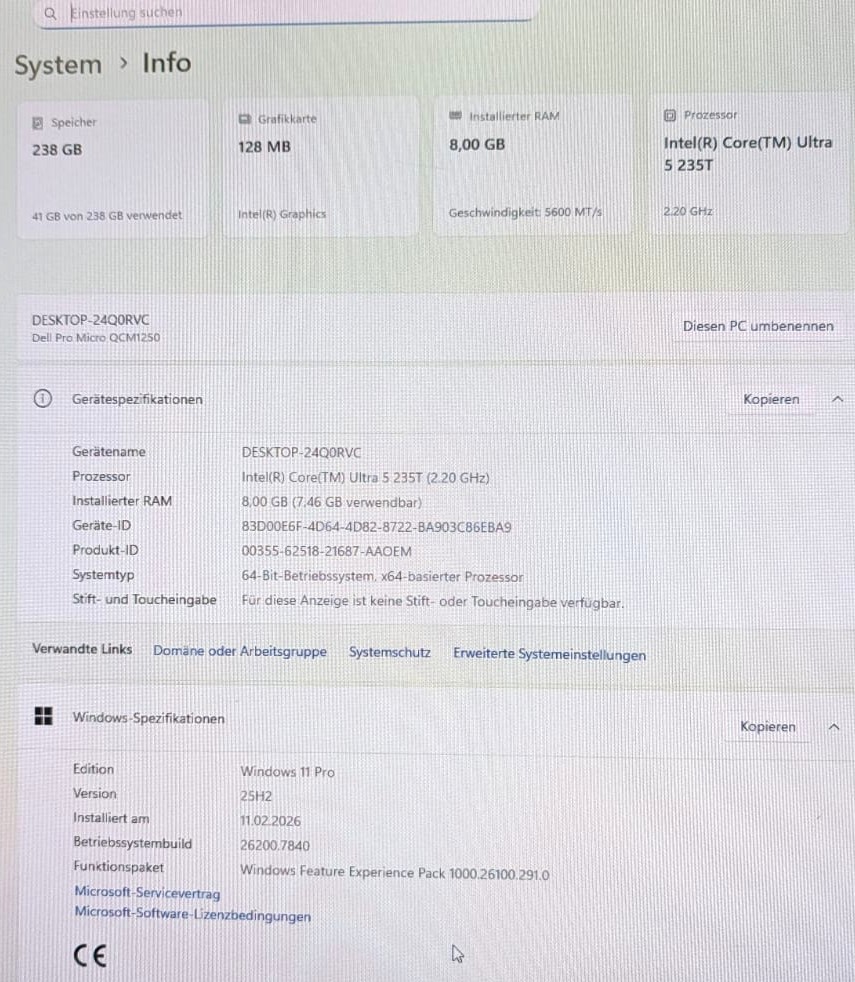855x982 pixels.
Task: Select 64-Bit-Betriebssystem Systemtyp value
Action: click(382, 576)
